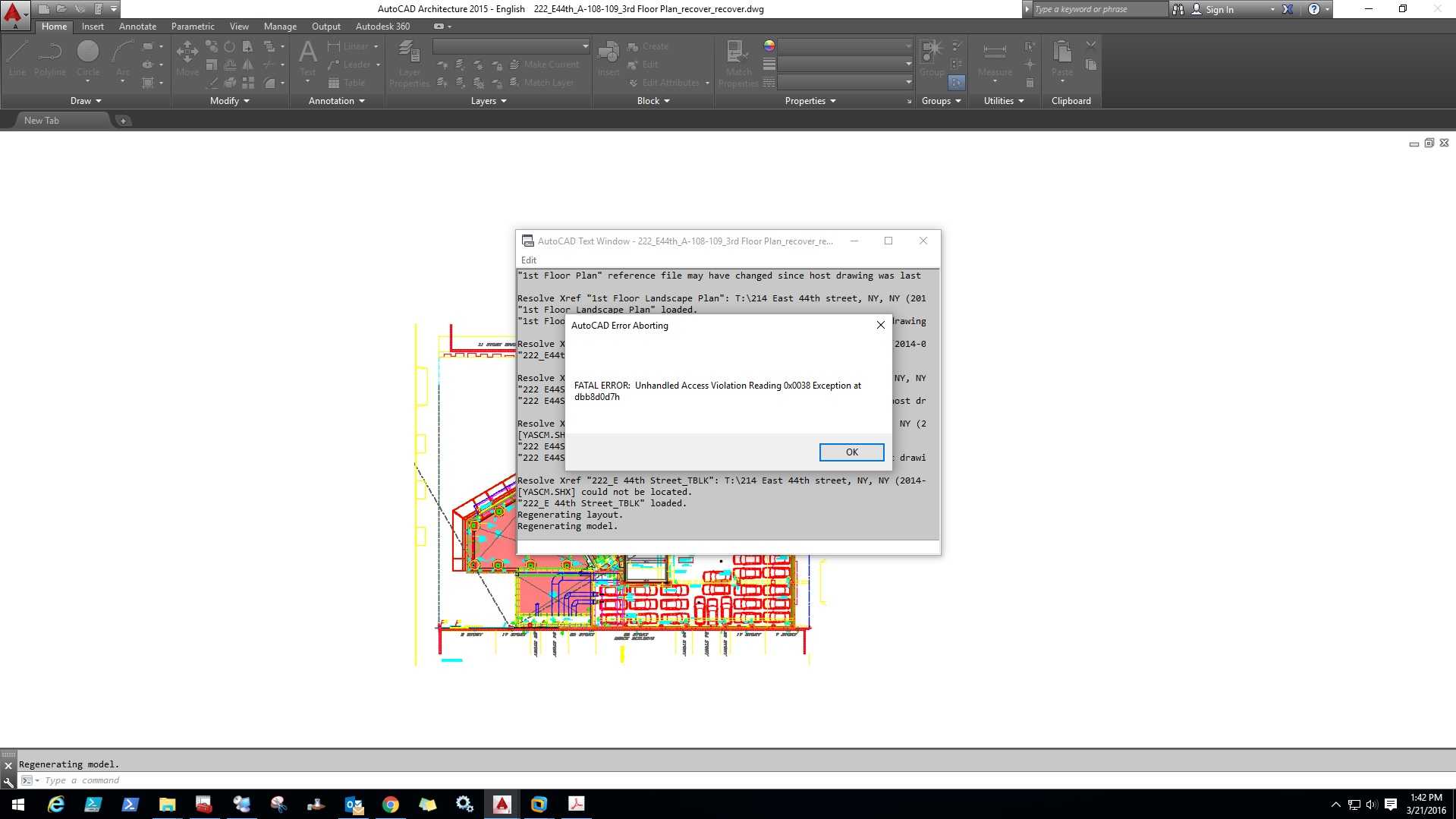The width and height of the screenshot is (1456, 819).
Task: Expand the Draw panel
Action: click(86, 101)
